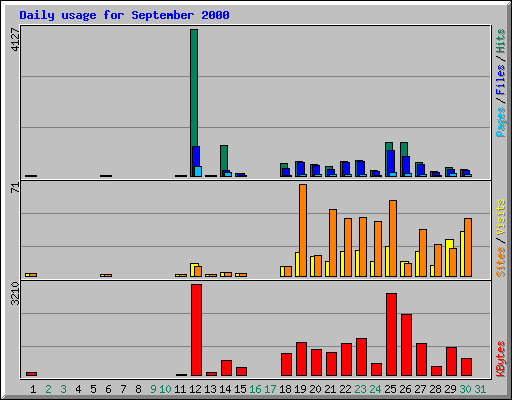Screen dimensions: 512x400
Task: Click green day label 3 on x-axis
Action: pyautogui.click(x=63, y=389)
